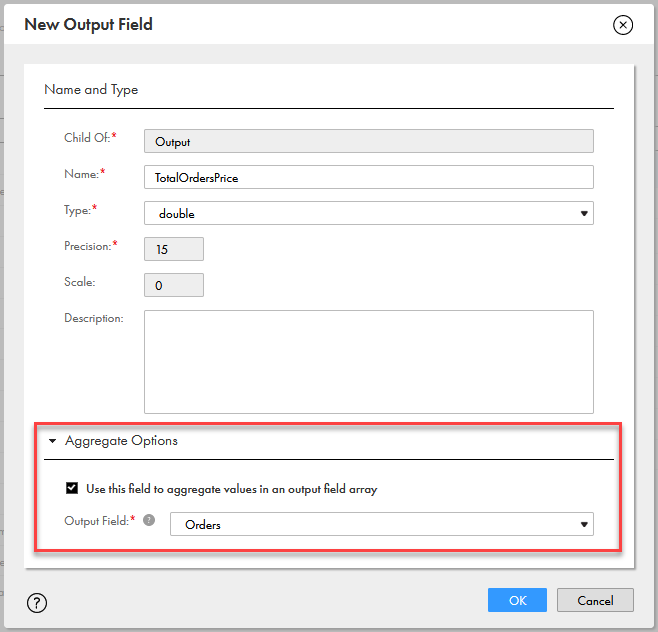This screenshot has height=632, width=658.
Task: Confirm with the OK button
Action: point(517,600)
